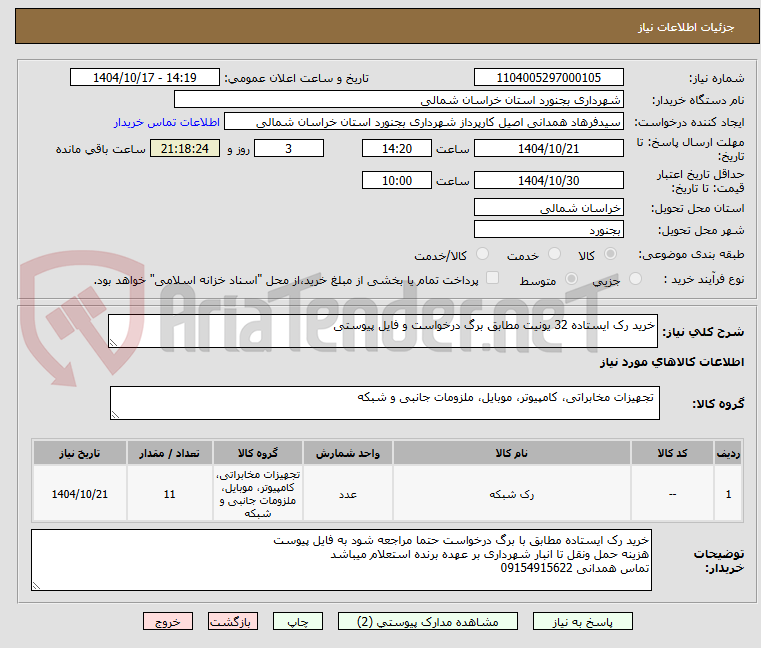Click the remaining days field showing 3
Viewport: 761px width, 648px height.
(289, 149)
